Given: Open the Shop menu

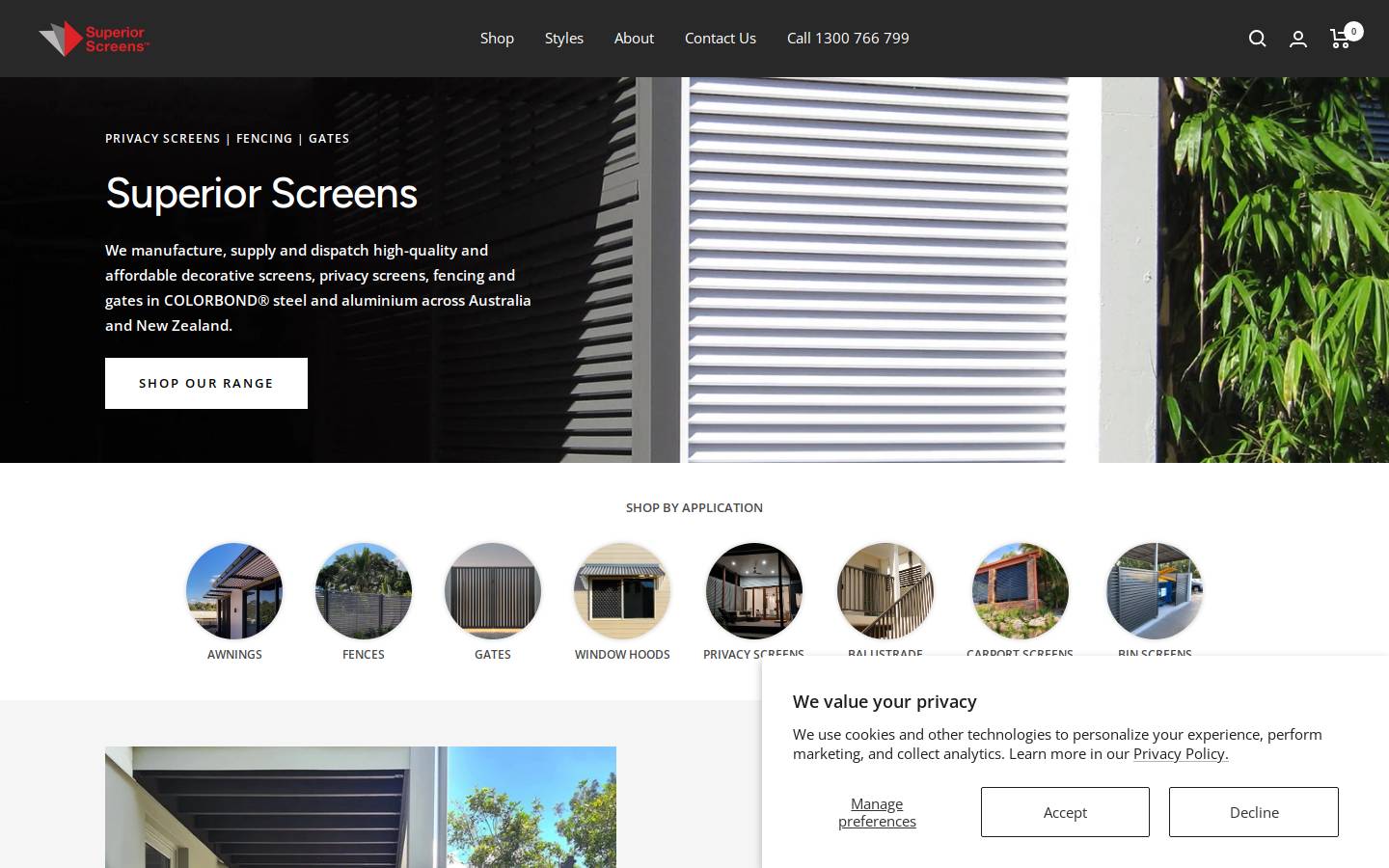Looking at the screenshot, I should click(x=497, y=38).
